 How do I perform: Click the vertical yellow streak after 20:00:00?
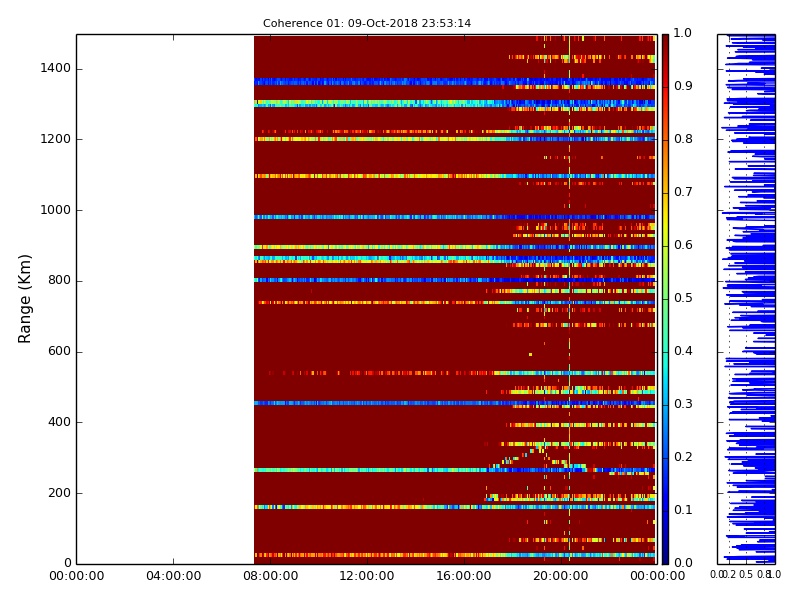(569, 299)
